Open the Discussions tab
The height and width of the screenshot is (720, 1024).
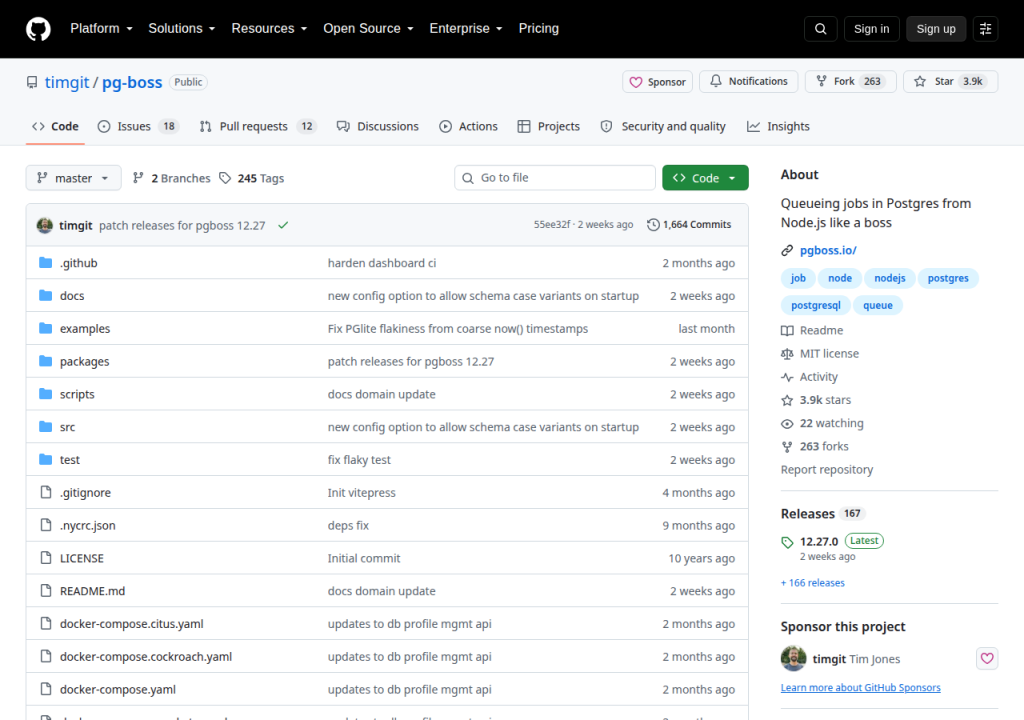(377, 127)
